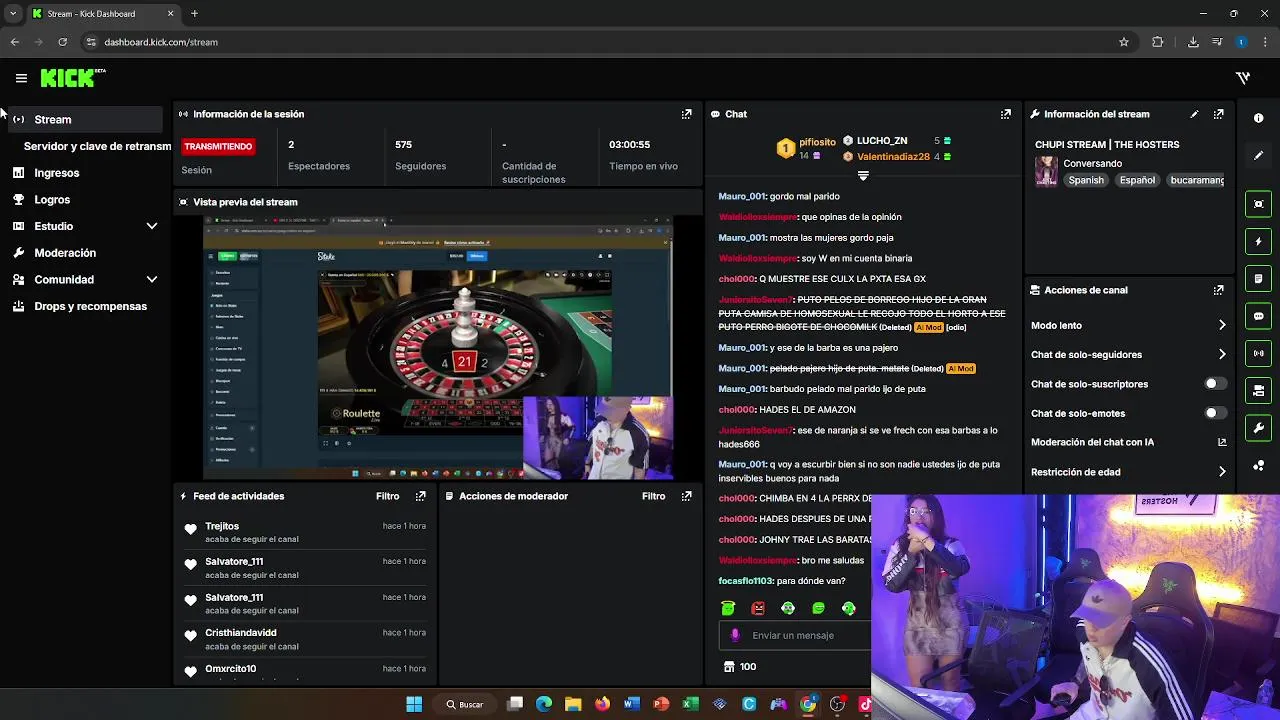Select the fourth green smiling emote
Image resolution: width=1280 pixels, height=720 pixels.
(x=819, y=608)
